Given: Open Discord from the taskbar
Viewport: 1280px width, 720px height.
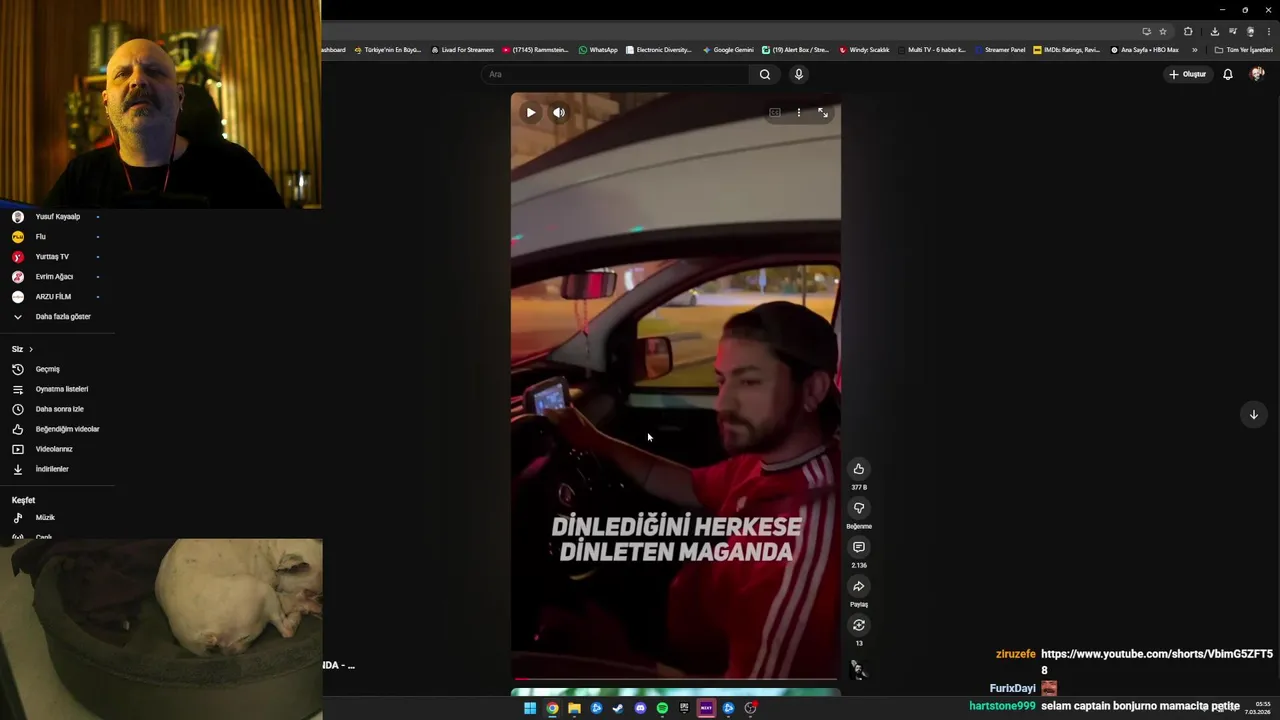Looking at the screenshot, I should (640, 708).
